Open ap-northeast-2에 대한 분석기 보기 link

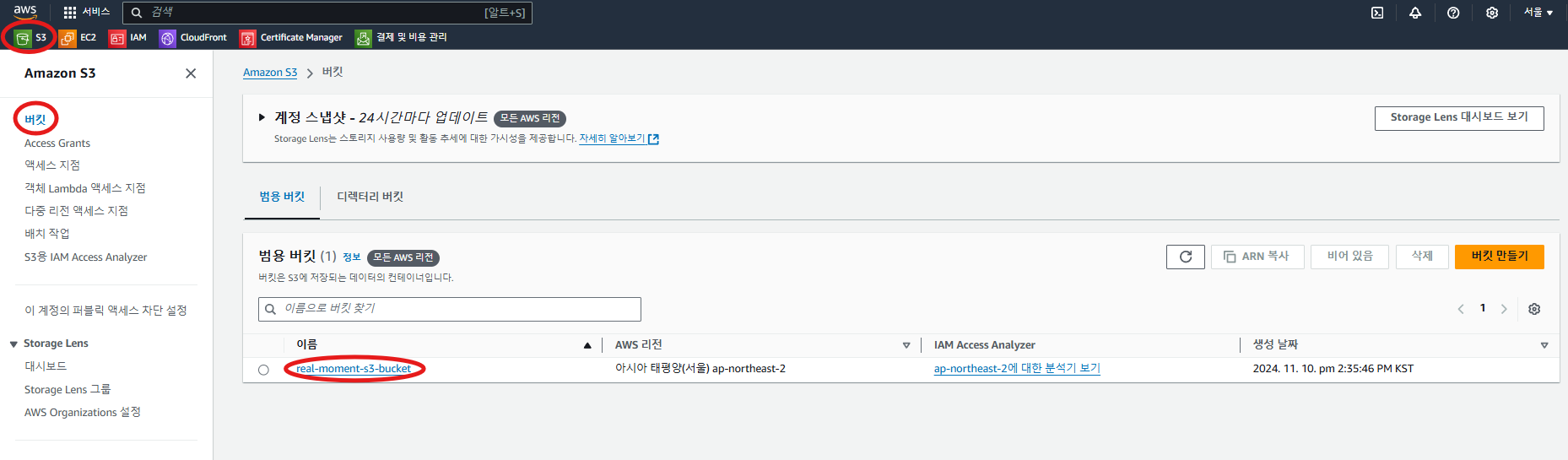(x=1017, y=369)
